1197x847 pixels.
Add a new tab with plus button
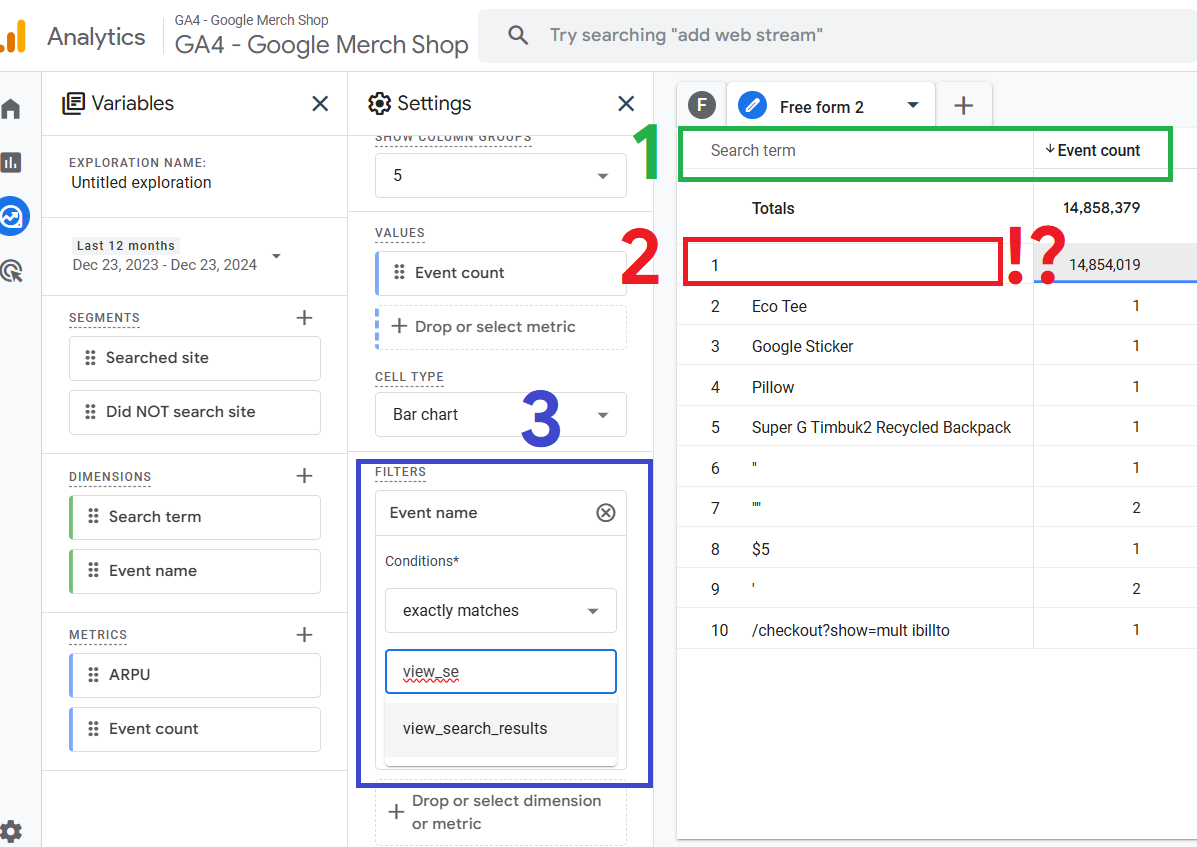tap(963, 105)
